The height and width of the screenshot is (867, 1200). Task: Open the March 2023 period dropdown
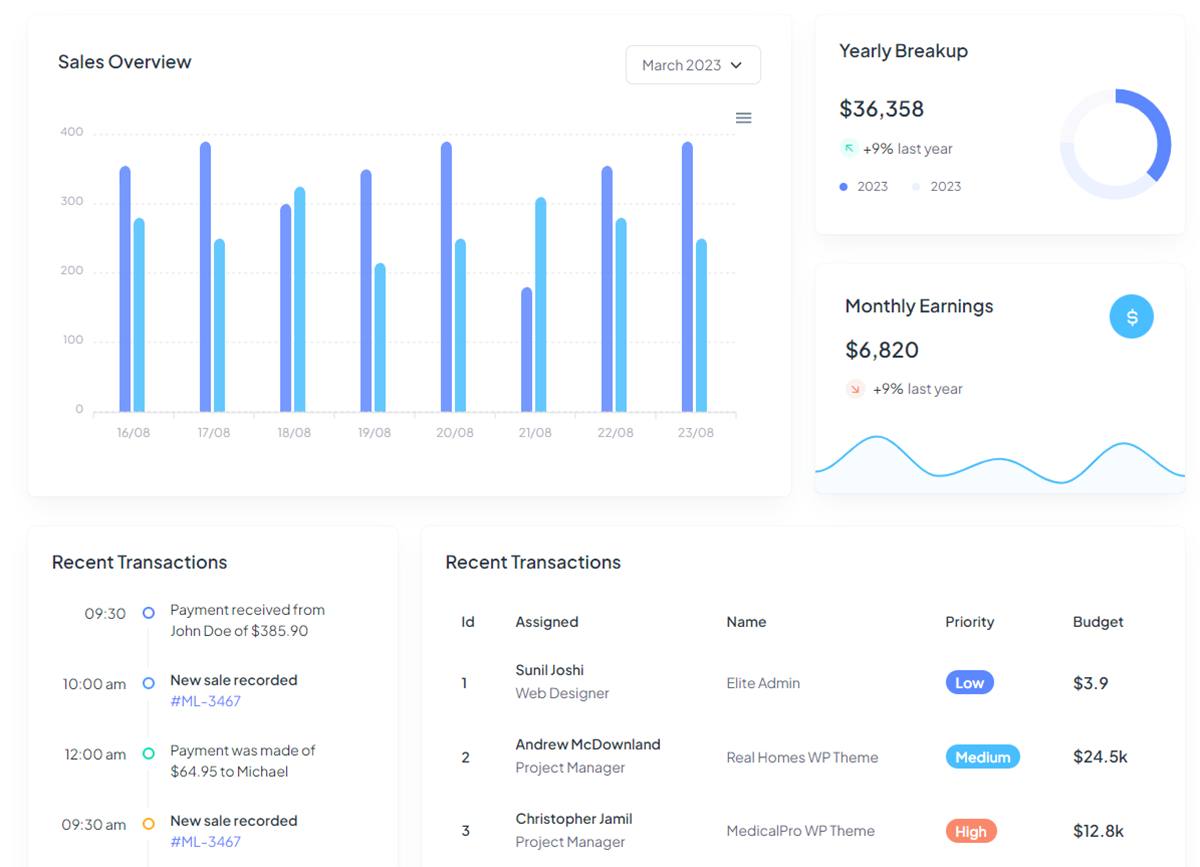693,64
